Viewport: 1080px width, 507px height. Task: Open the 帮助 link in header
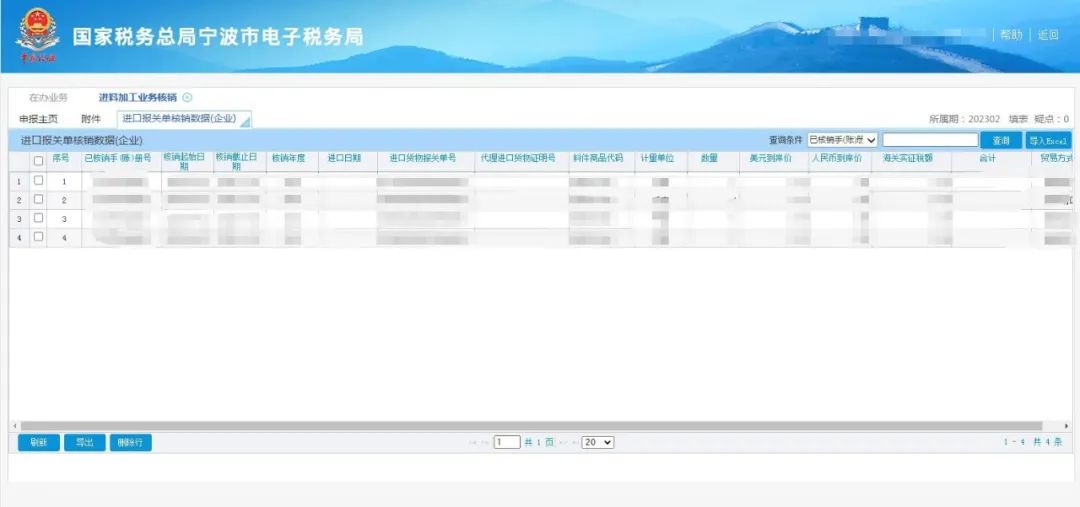point(1011,34)
